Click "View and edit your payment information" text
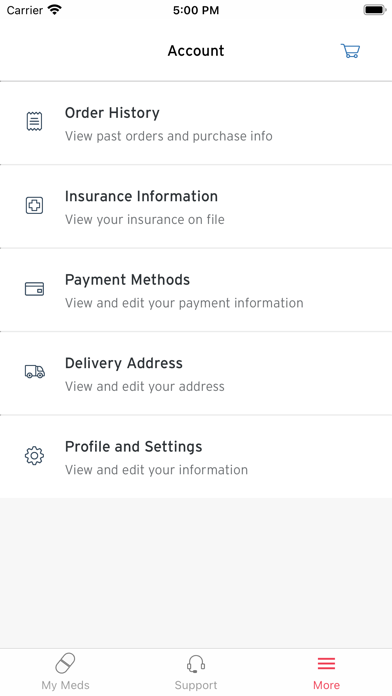This screenshot has width=392, height=696. 184,303
